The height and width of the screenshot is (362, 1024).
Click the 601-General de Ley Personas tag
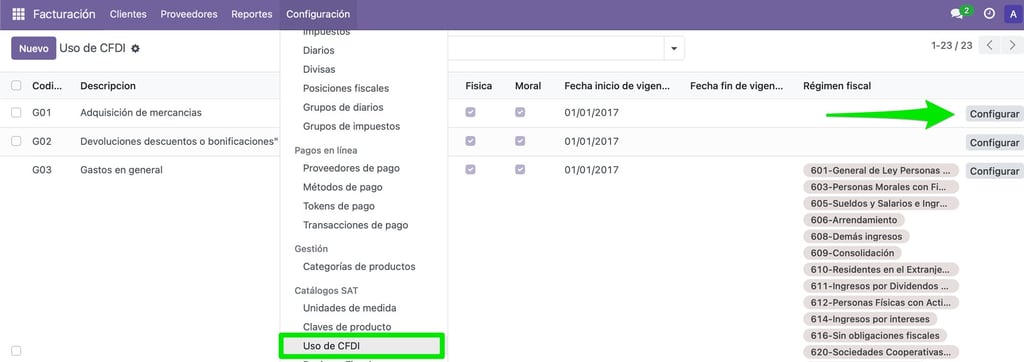tap(880, 170)
